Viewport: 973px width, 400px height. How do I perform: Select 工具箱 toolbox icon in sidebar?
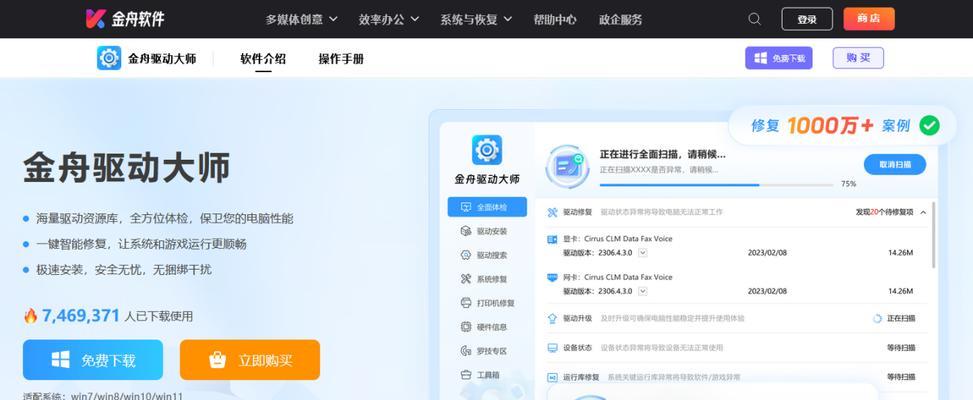466,375
